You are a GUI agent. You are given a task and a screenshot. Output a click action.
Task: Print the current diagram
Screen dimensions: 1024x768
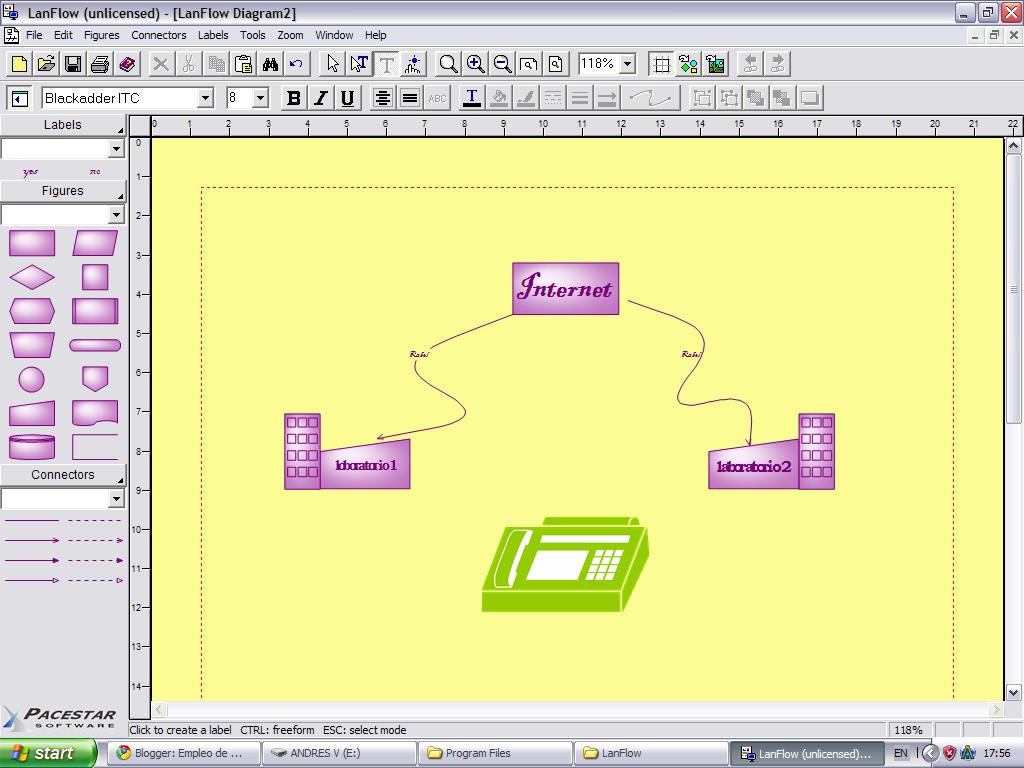[x=97, y=64]
